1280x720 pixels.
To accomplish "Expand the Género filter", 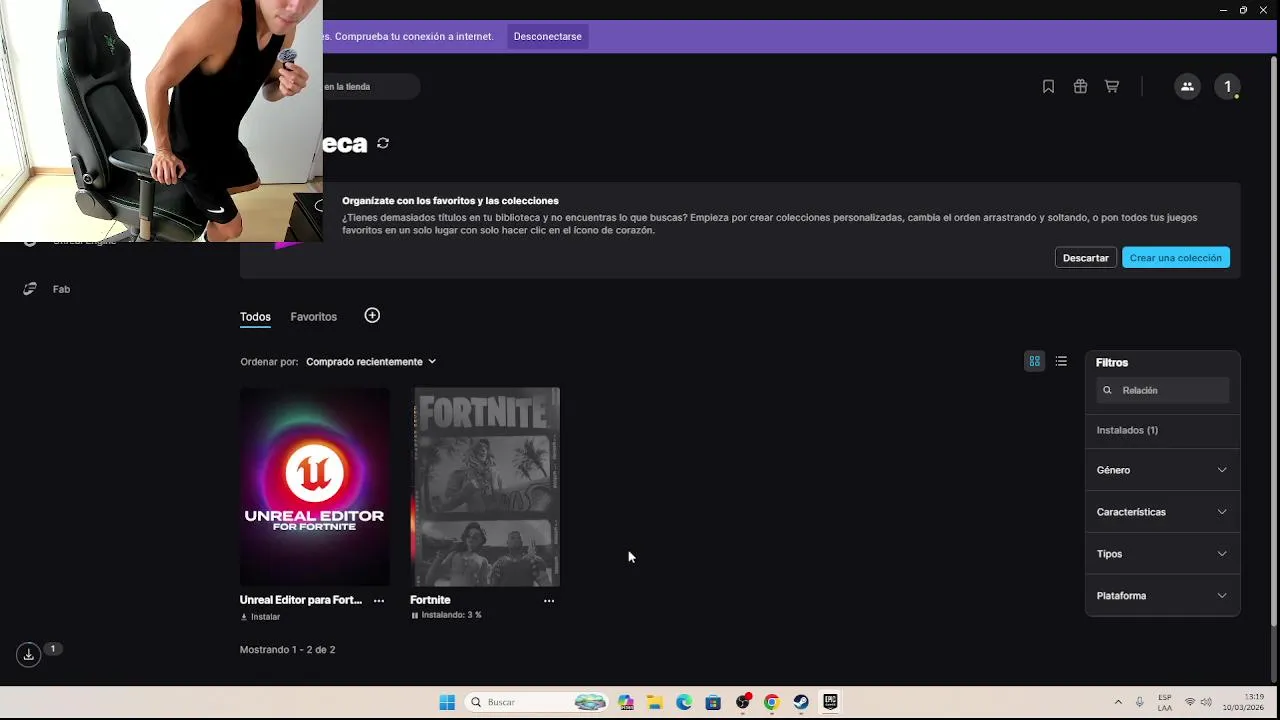I will [1162, 470].
